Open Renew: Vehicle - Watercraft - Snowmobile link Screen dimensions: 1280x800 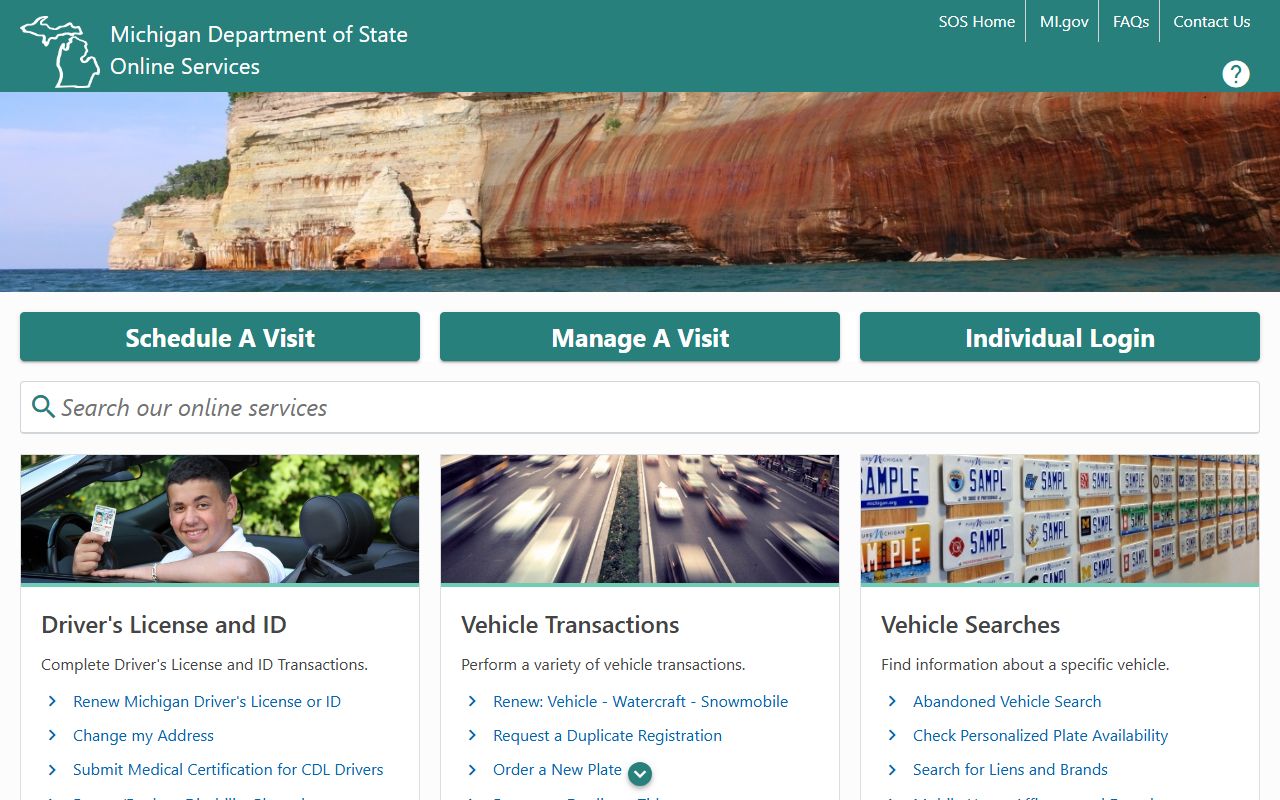coord(640,702)
